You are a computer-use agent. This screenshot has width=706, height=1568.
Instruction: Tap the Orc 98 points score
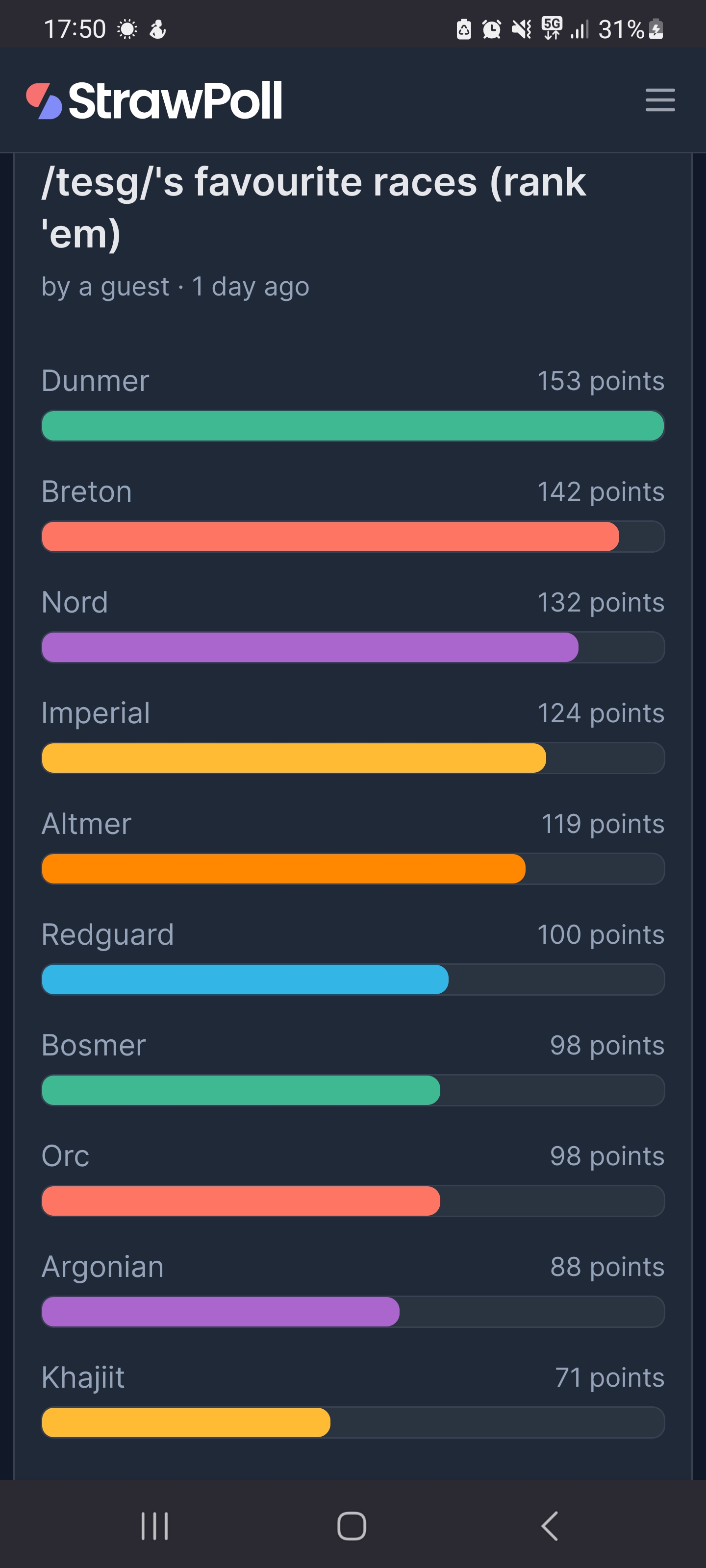click(606, 1156)
